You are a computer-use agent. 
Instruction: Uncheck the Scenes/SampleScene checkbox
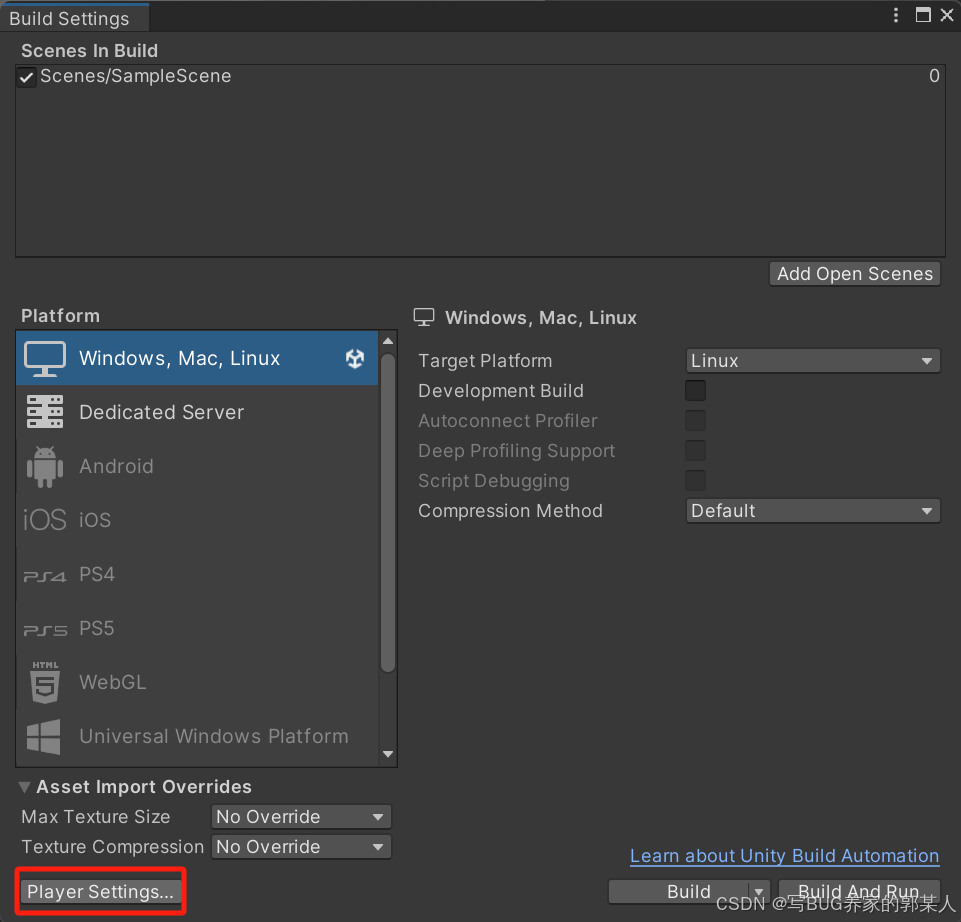(x=26, y=77)
